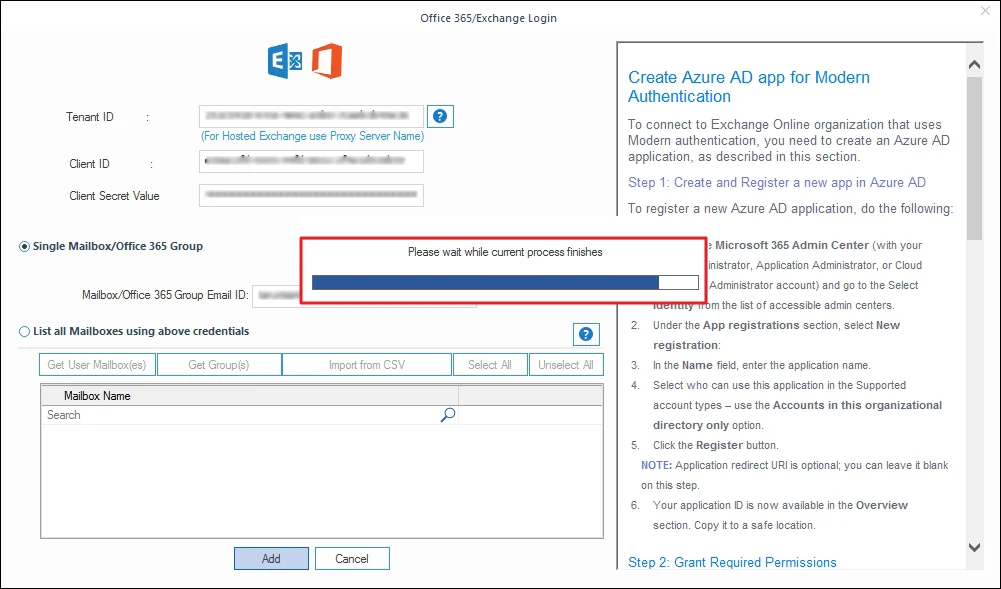This screenshot has height=589, width=1001.
Task: Click the Select All button
Action: [x=490, y=365]
